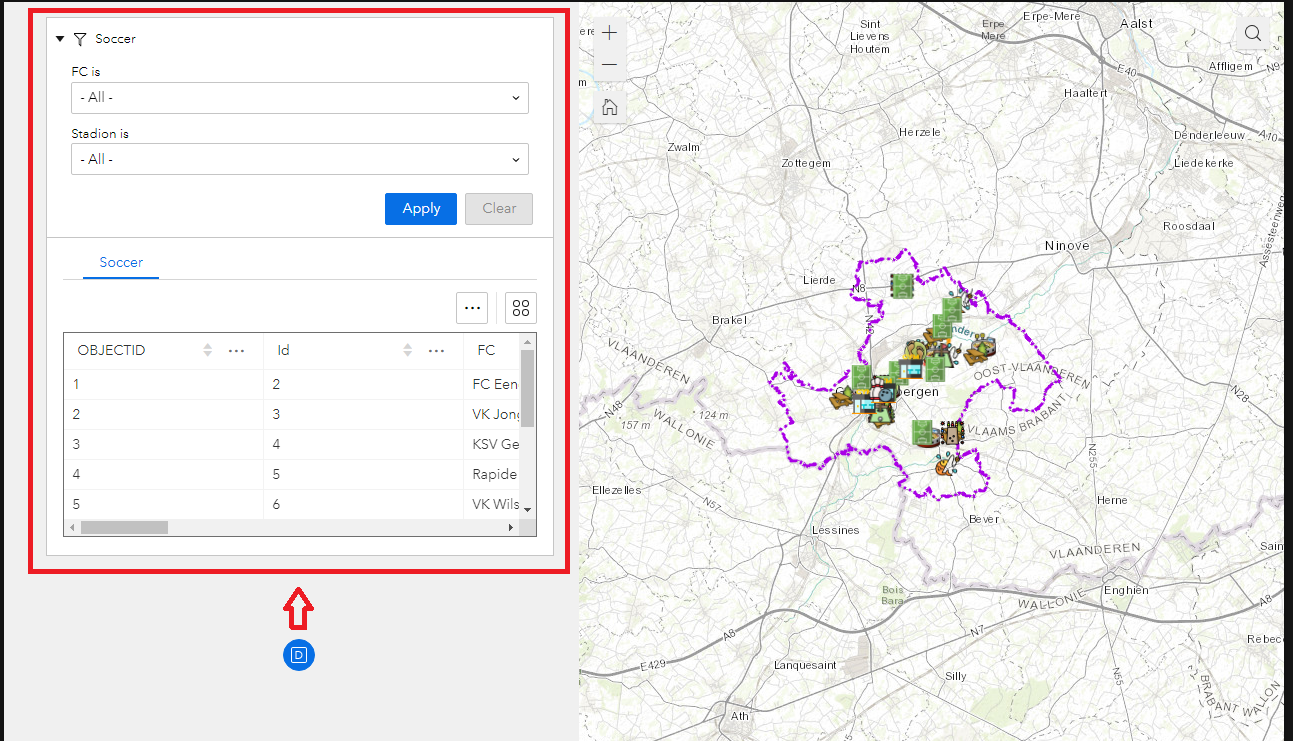
Task: Select the Soccer tab above the table
Action: pos(120,262)
